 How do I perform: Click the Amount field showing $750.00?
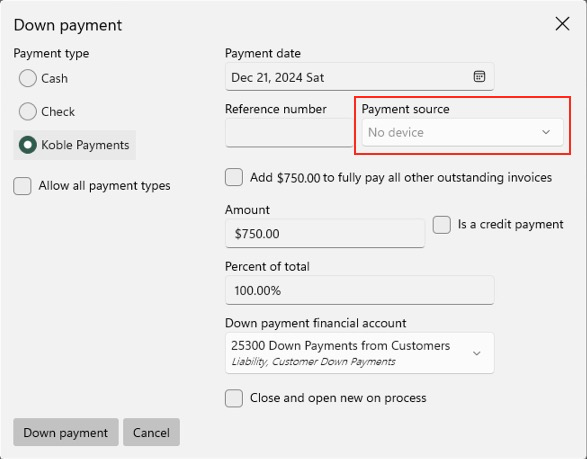[325, 233]
